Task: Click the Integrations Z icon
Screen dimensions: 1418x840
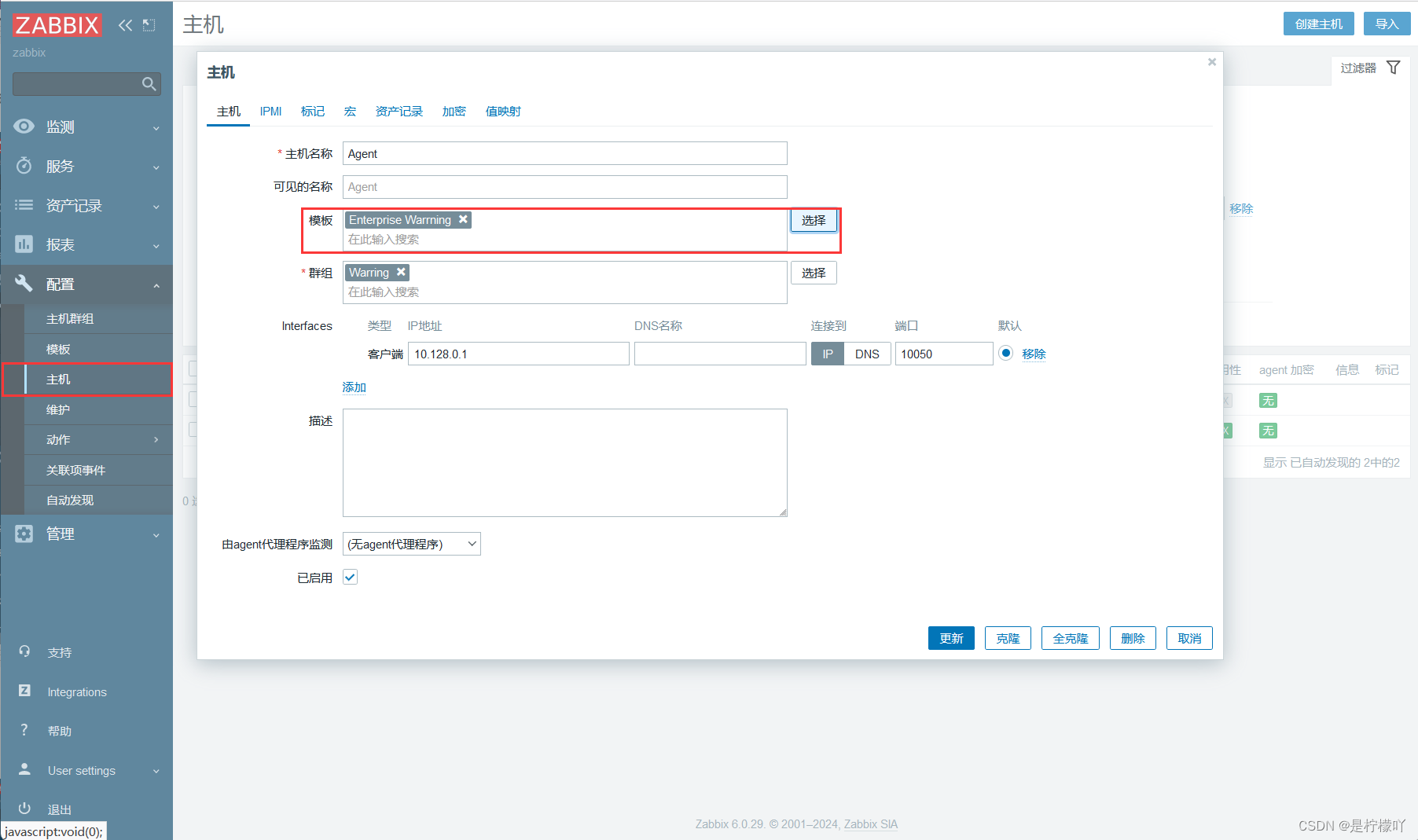Action: click(x=24, y=691)
